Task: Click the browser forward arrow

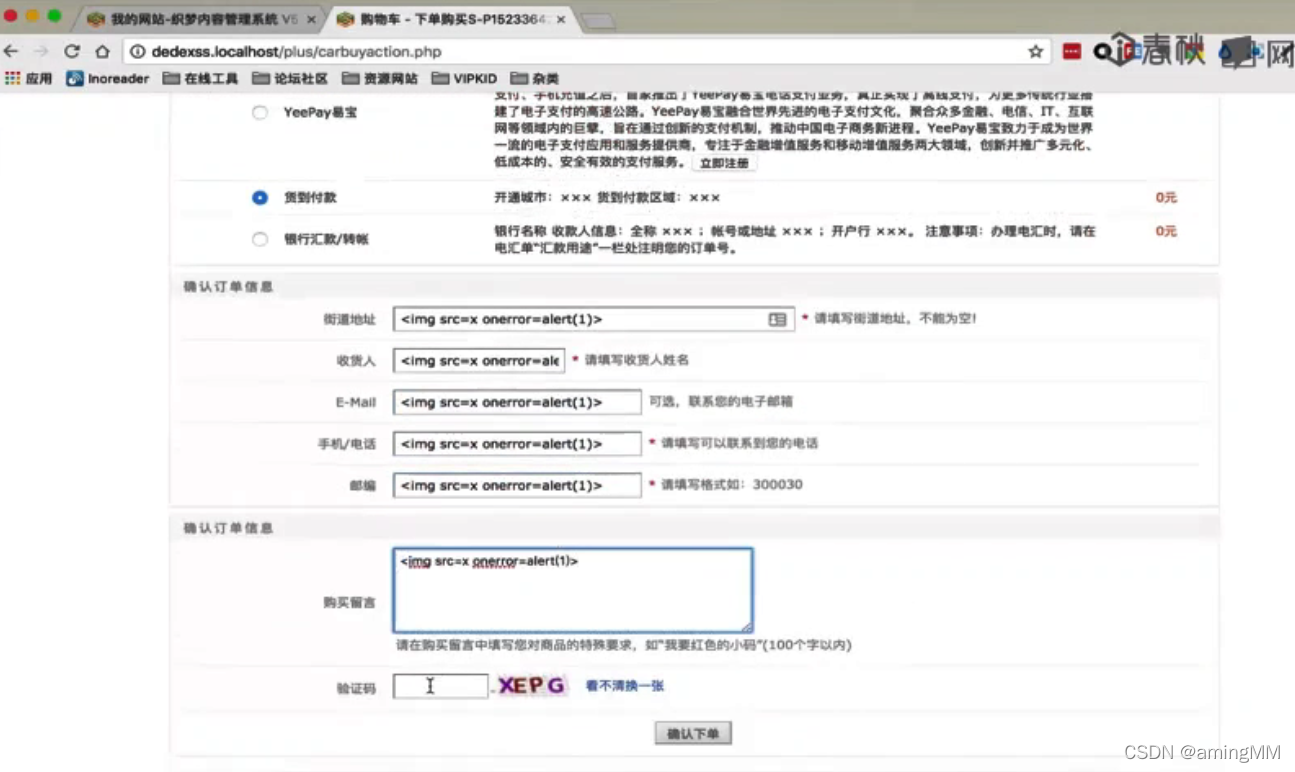Action: (x=41, y=51)
